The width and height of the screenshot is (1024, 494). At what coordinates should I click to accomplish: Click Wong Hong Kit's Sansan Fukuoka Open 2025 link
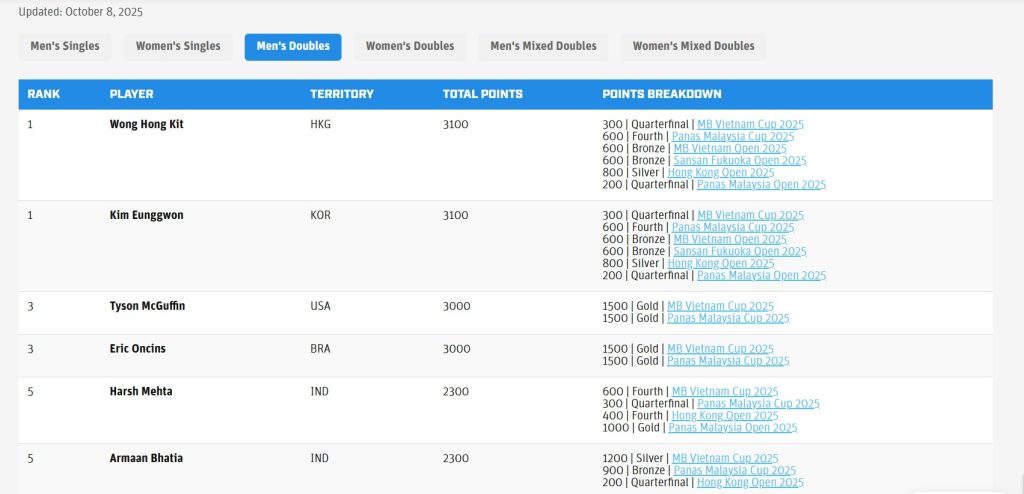coord(739,161)
